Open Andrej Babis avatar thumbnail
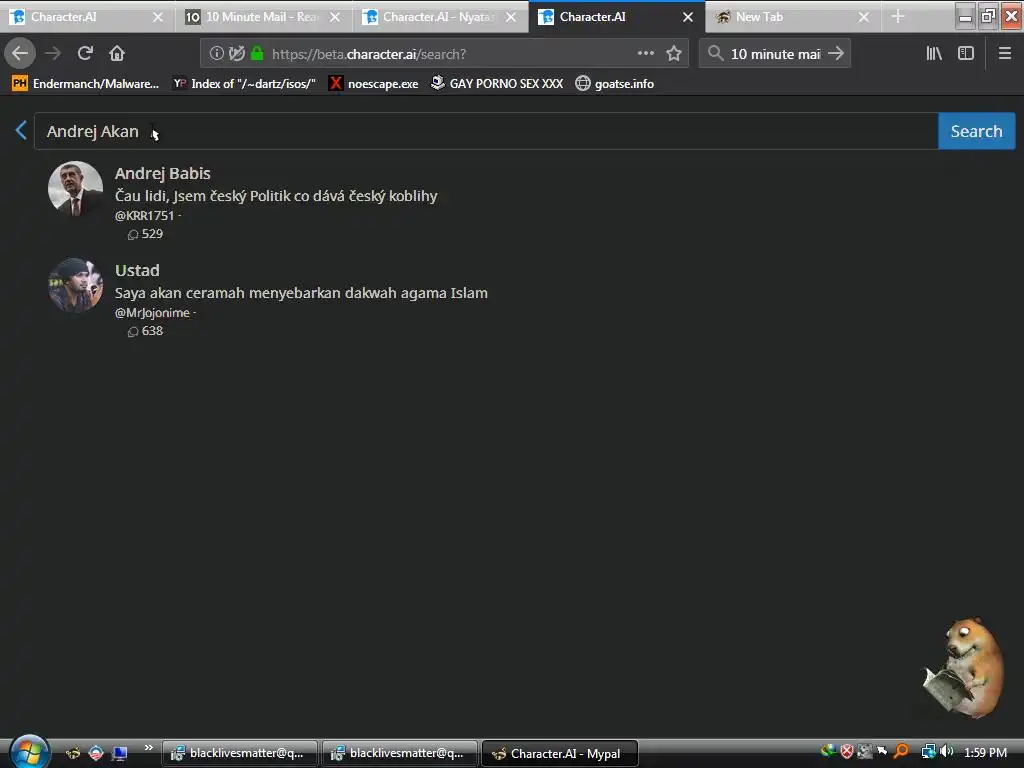1024x768 pixels. (x=76, y=189)
